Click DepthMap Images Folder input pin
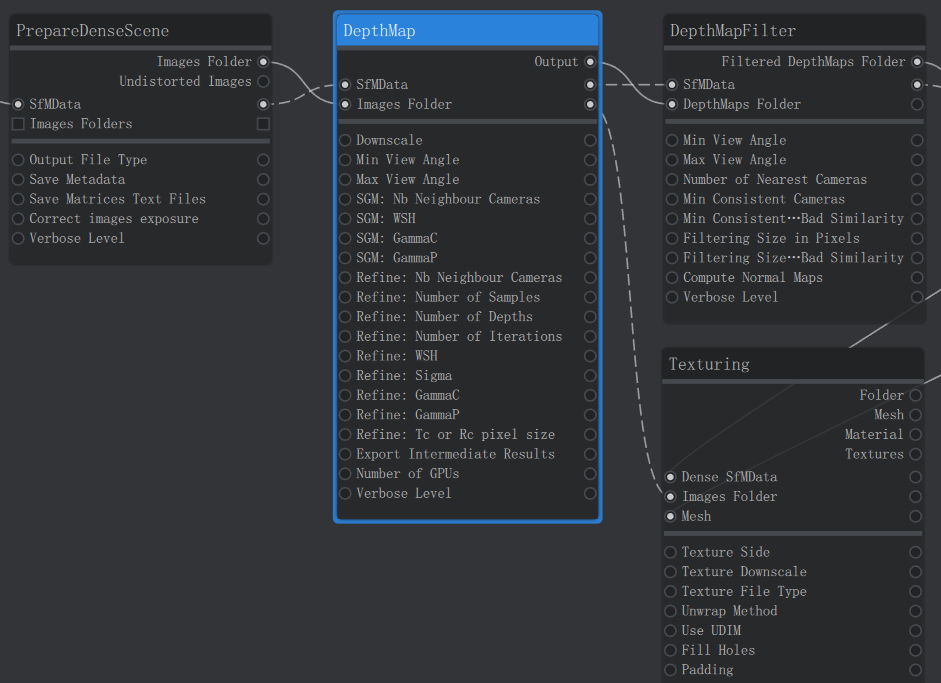The height and width of the screenshot is (683, 941). [345, 104]
